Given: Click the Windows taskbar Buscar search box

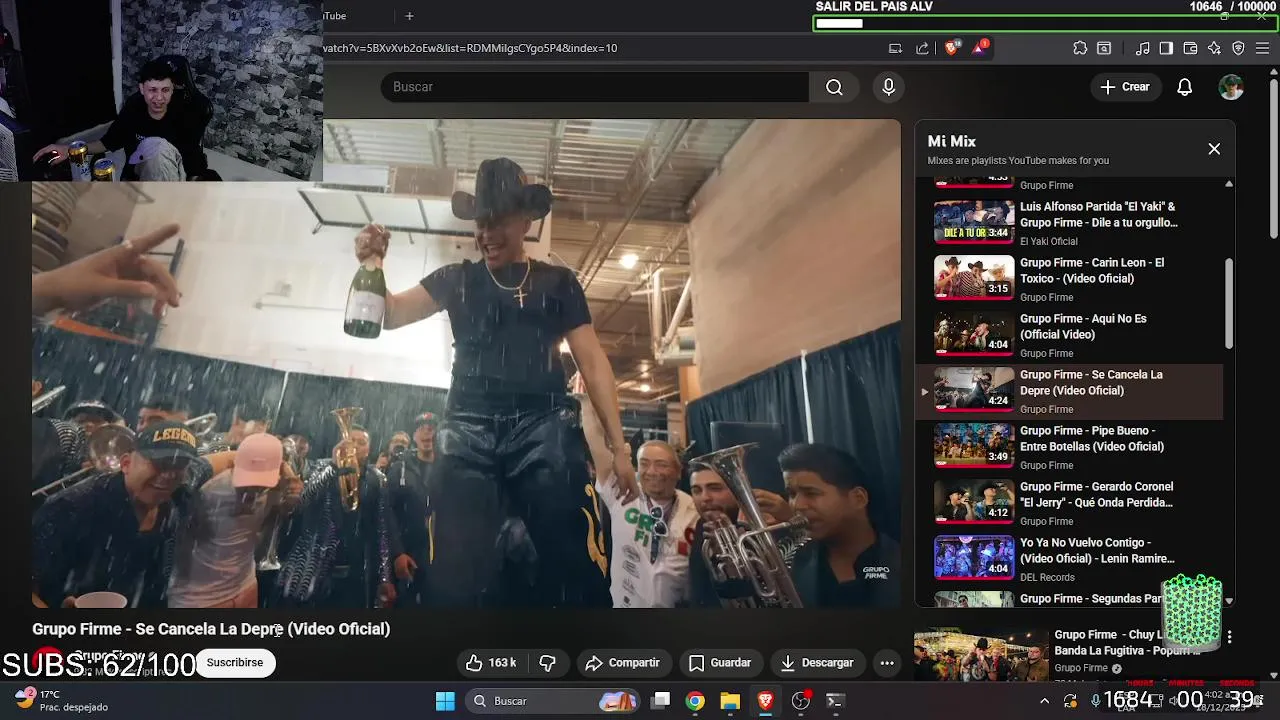Looking at the screenshot, I should click(553, 701).
